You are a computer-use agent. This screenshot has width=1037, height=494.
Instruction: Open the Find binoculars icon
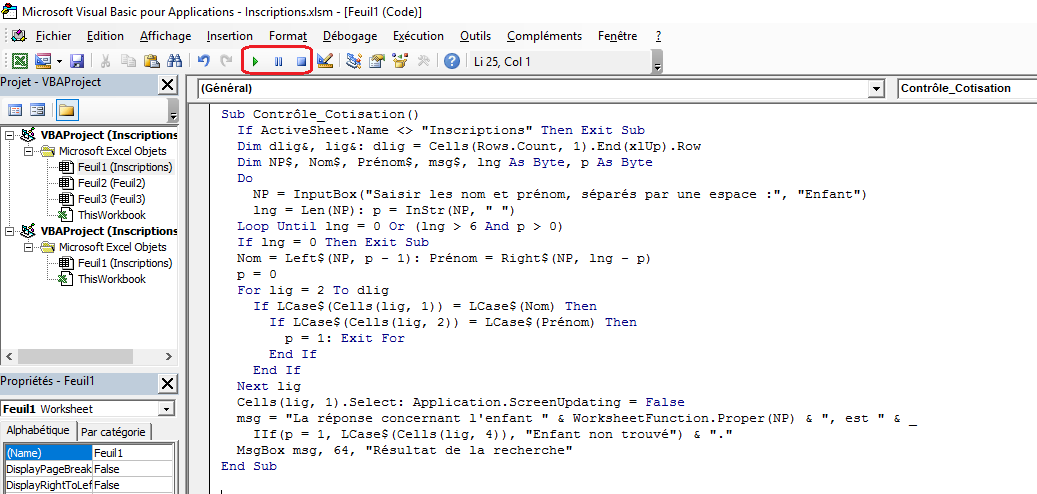click(174, 62)
